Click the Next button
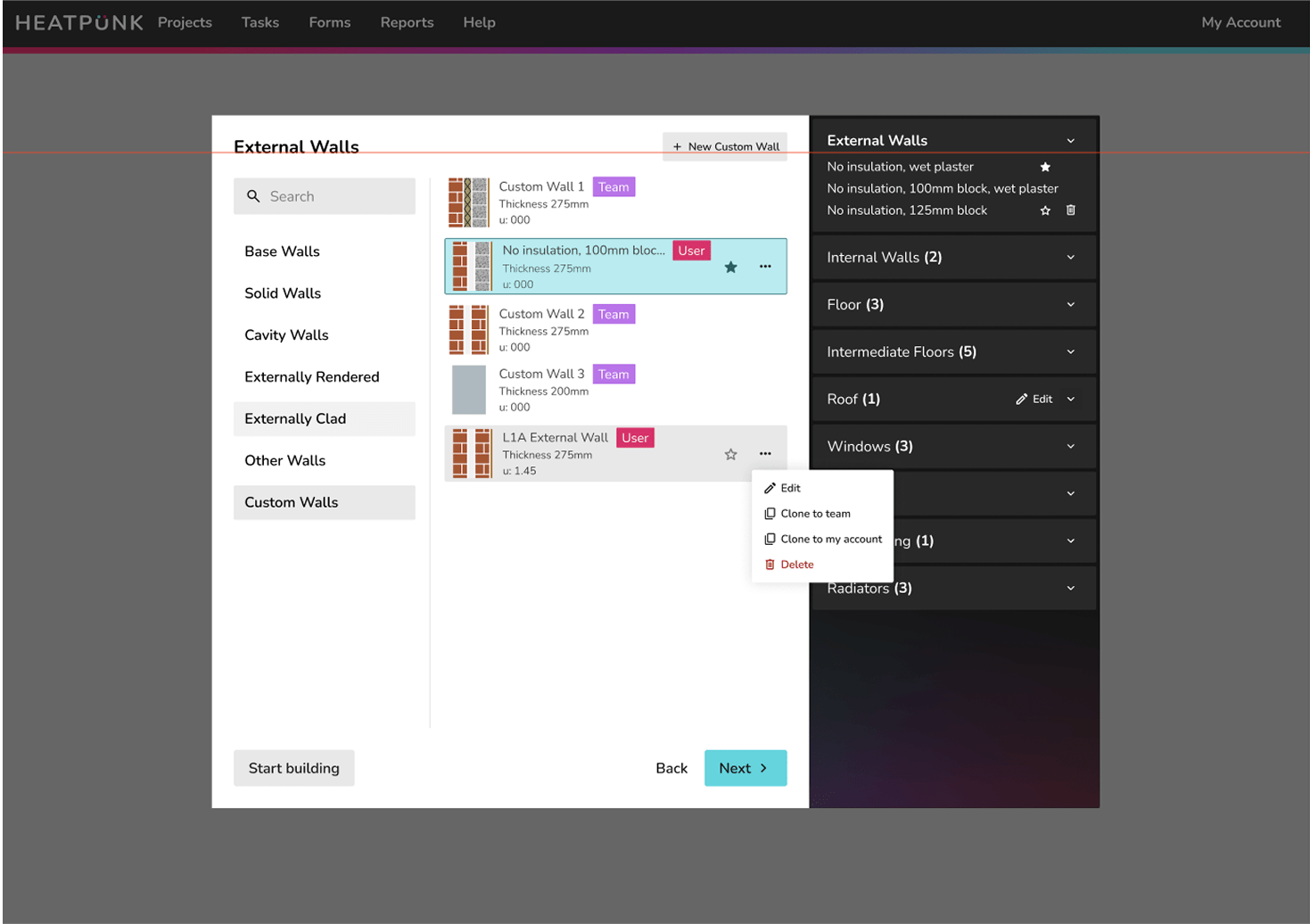 click(746, 768)
